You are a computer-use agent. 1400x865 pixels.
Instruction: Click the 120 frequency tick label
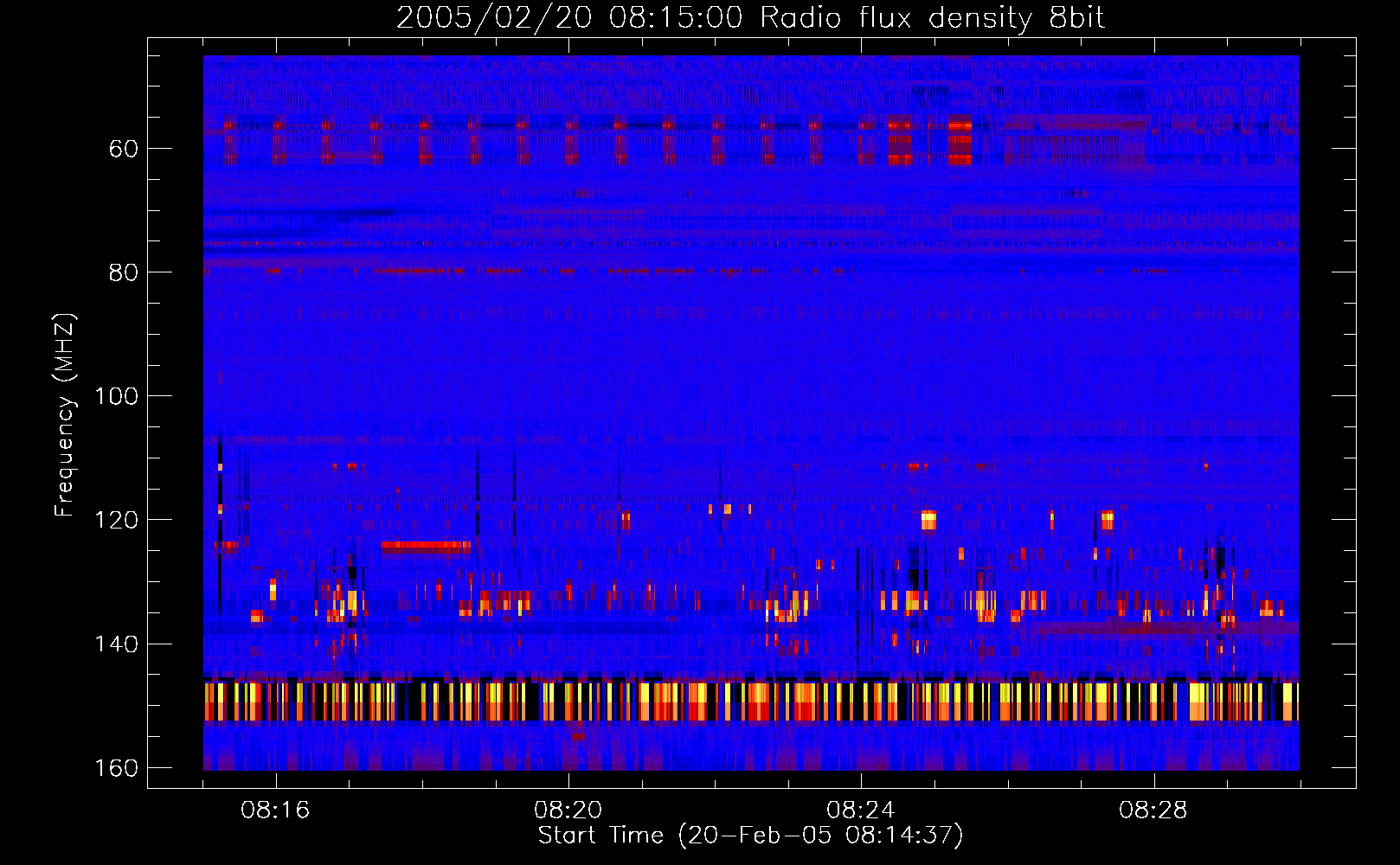tap(116, 520)
